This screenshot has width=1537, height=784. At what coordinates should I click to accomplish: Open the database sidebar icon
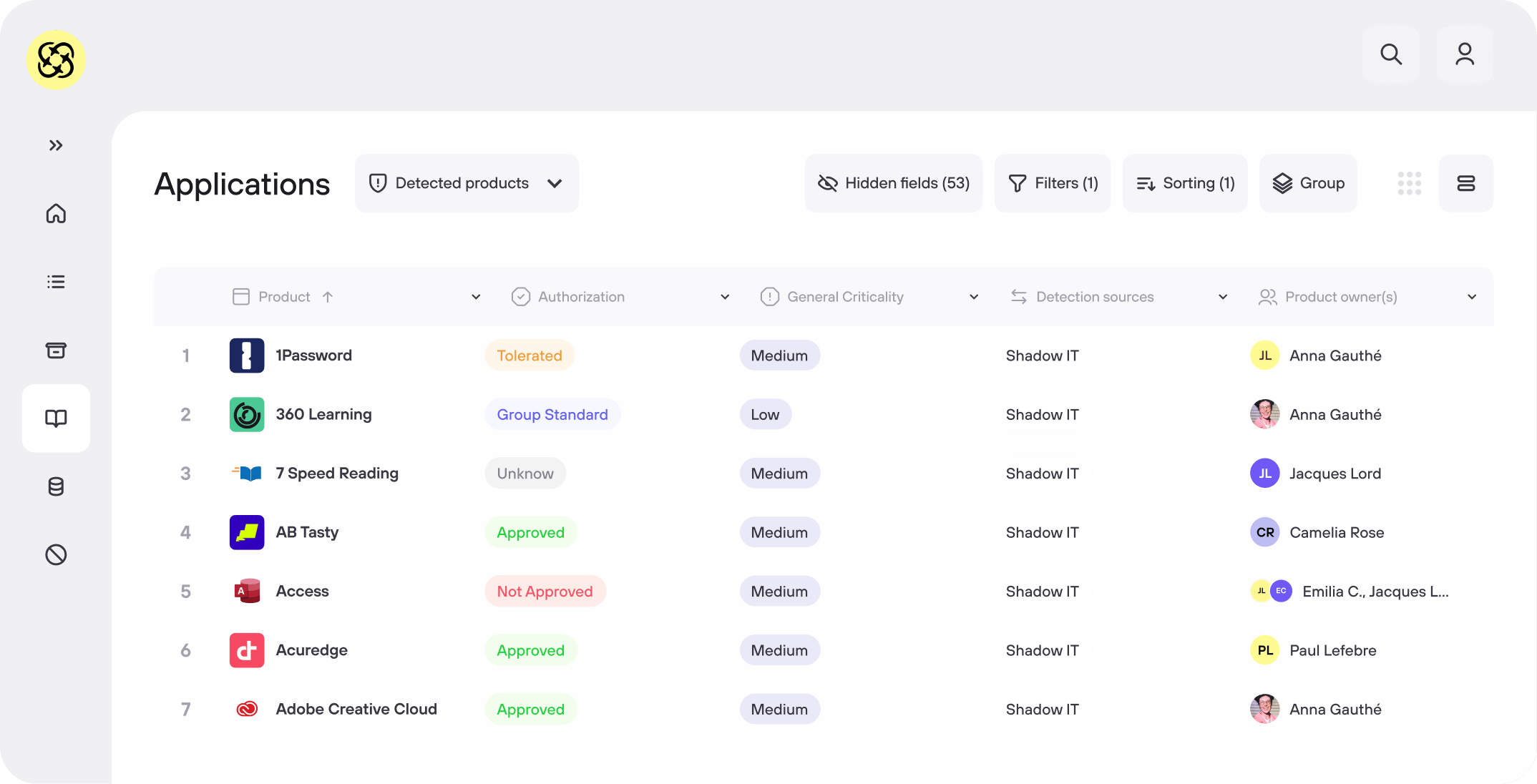pyautogui.click(x=56, y=486)
